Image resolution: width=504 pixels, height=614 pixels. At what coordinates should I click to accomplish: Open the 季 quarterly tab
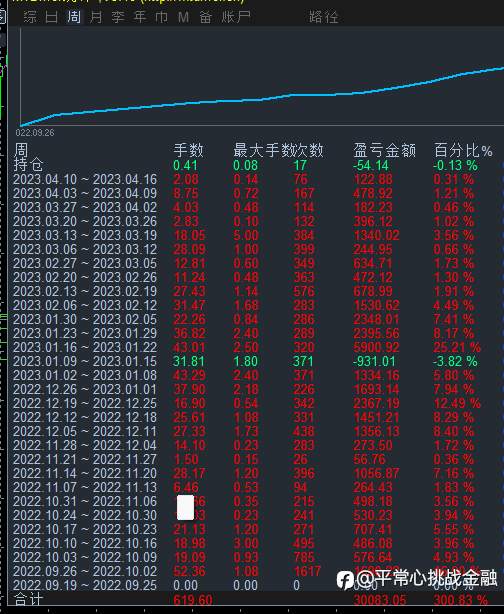pos(117,17)
